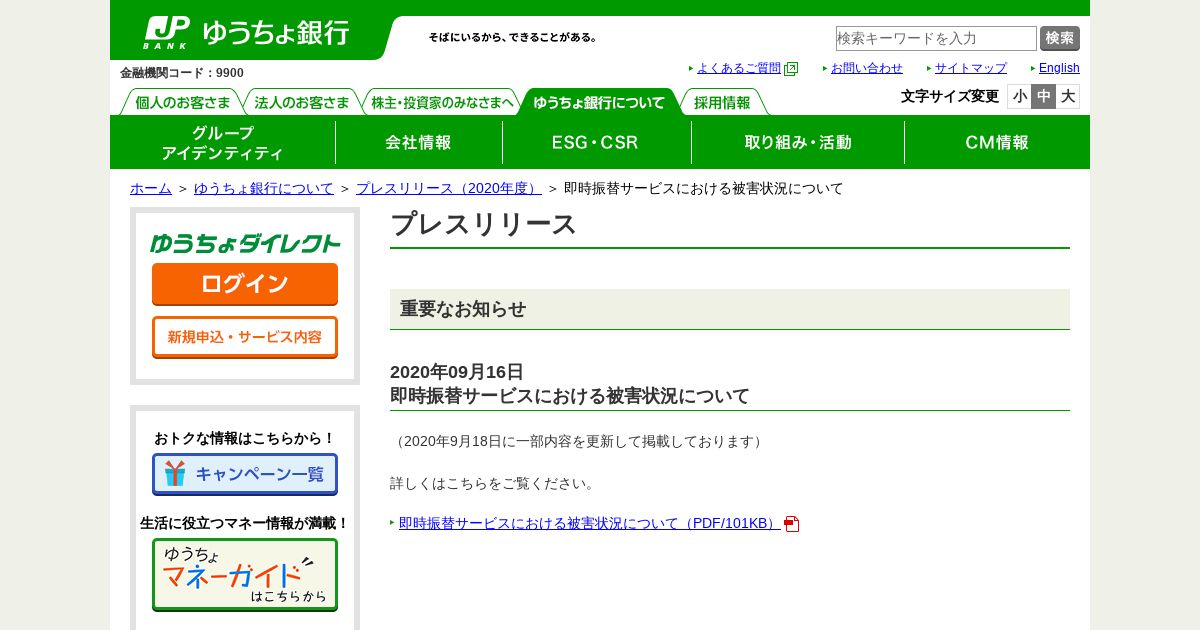Go to ホーム breadcrumb link
Screen dimensions: 1200x630
[x=151, y=188]
